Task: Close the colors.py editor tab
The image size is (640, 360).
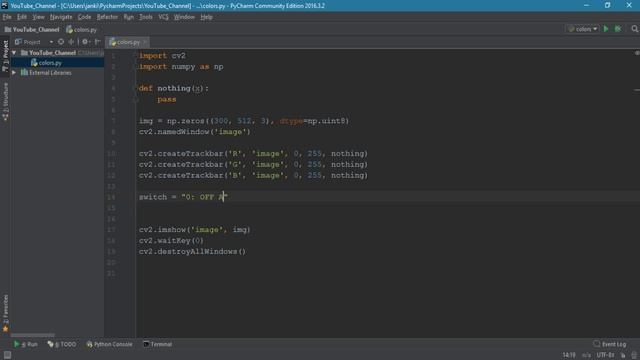Action: [x=144, y=42]
